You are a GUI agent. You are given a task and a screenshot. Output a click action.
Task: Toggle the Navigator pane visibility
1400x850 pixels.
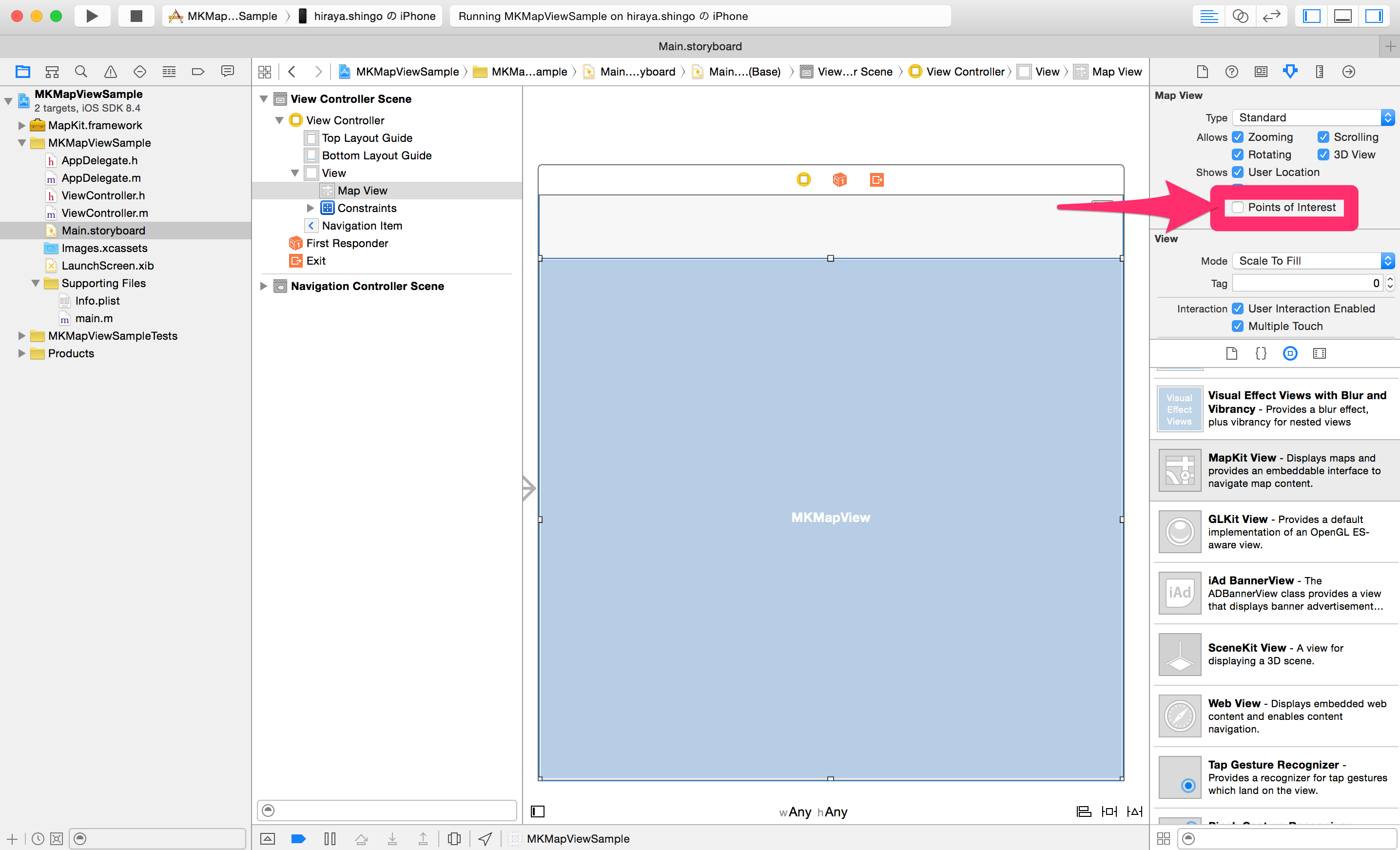(x=1311, y=16)
